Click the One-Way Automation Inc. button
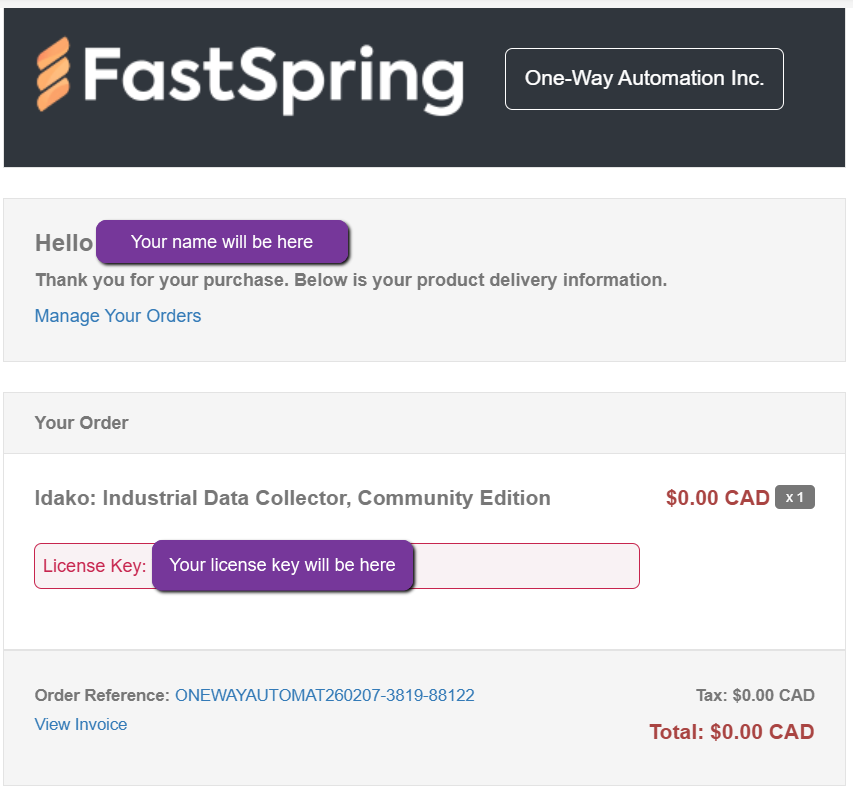 tap(644, 79)
